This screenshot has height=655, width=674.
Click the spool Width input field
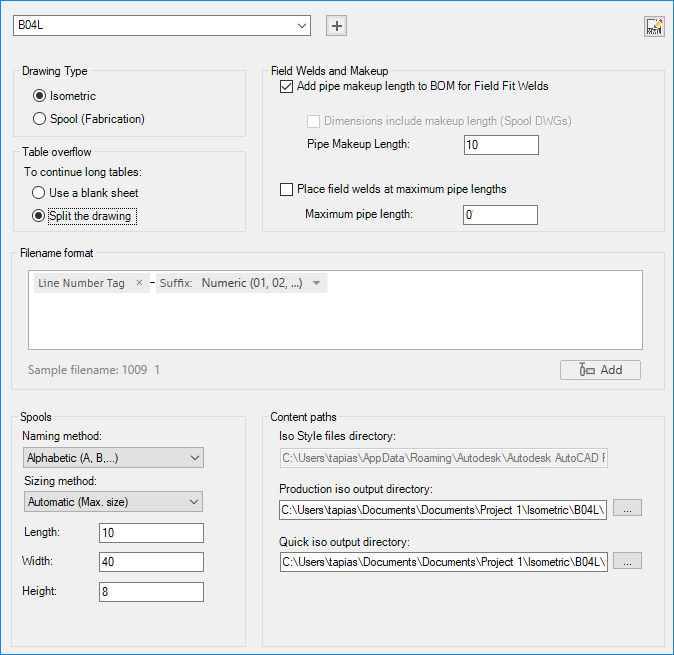(151, 562)
